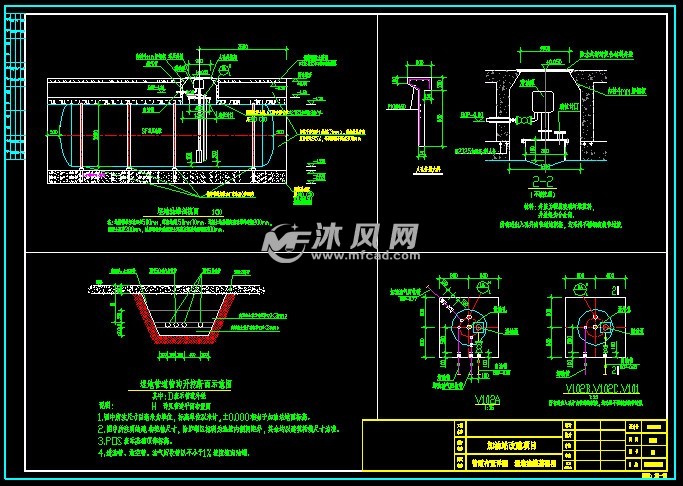Select the V102A plan view title

tap(487, 400)
